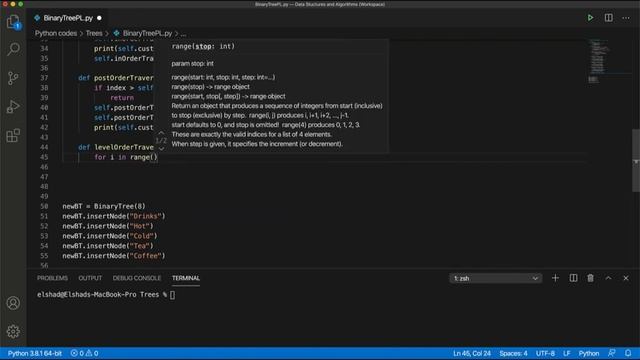The image size is (640, 360).
Task: Click the trailing ellipsis breadcrumb
Action: [183, 33]
